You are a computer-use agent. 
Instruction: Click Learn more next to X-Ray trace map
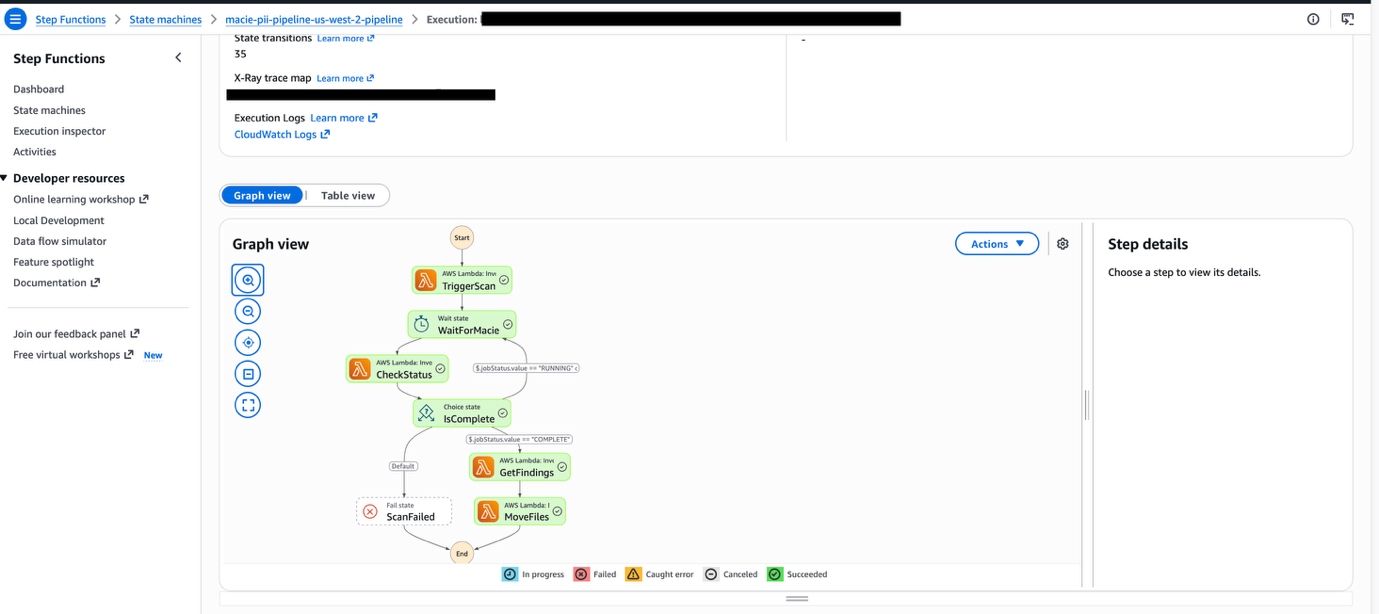(345, 78)
